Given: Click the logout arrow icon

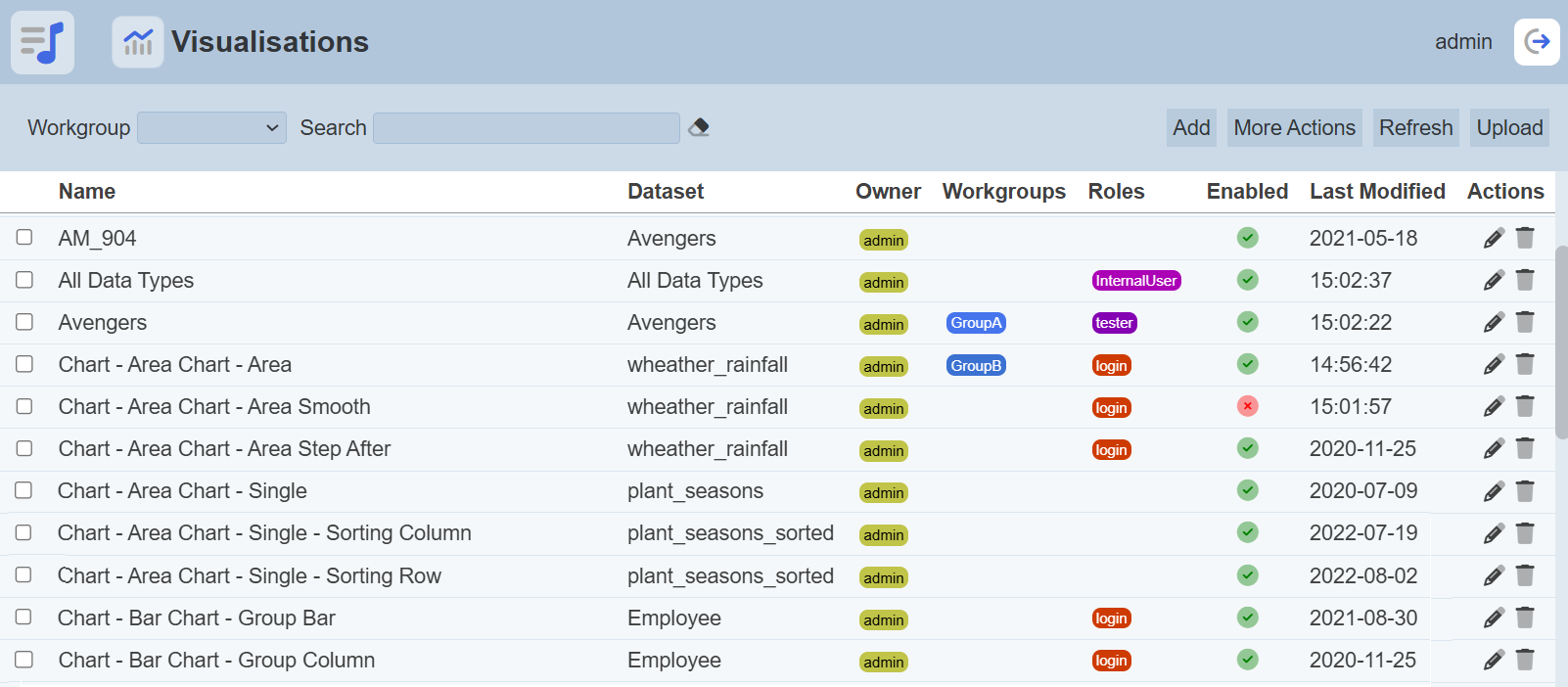Looking at the screenshot, I should tap(1537, 42).
